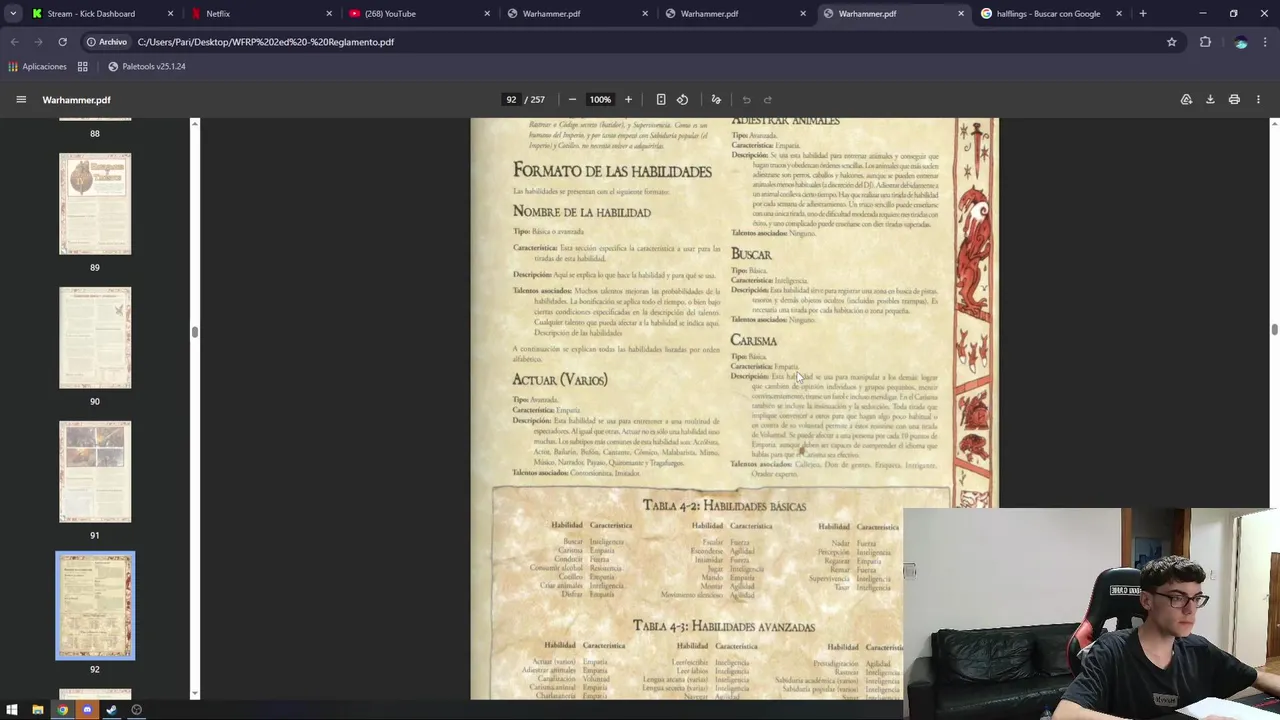Open Steam from the taskbar

tap(111, 710)
